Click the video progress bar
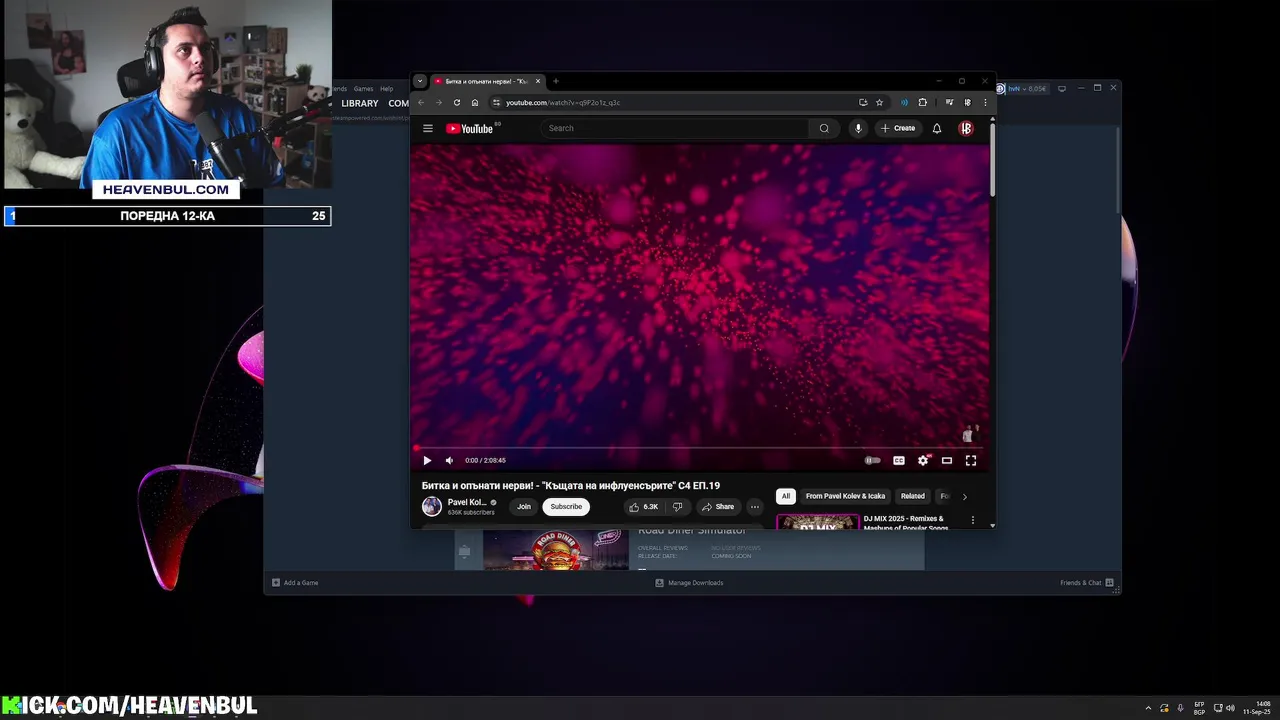Viewport: 1280px width, 720px height. click(700, 448)
